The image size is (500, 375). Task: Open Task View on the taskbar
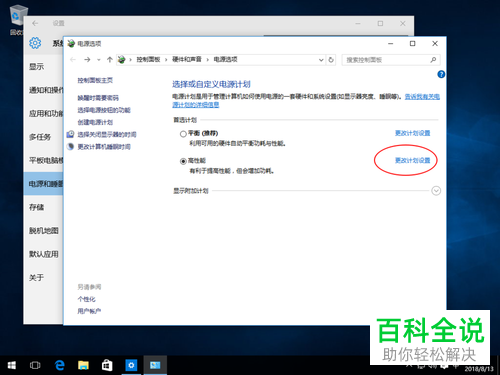35,365
